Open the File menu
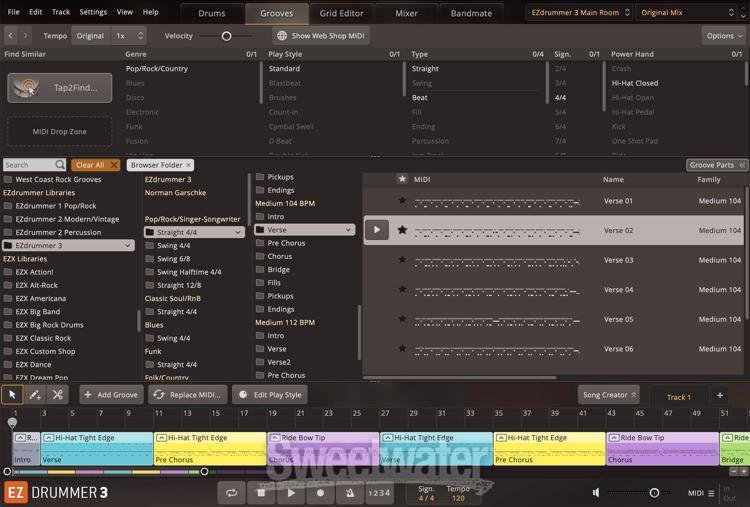 (14, 12)
